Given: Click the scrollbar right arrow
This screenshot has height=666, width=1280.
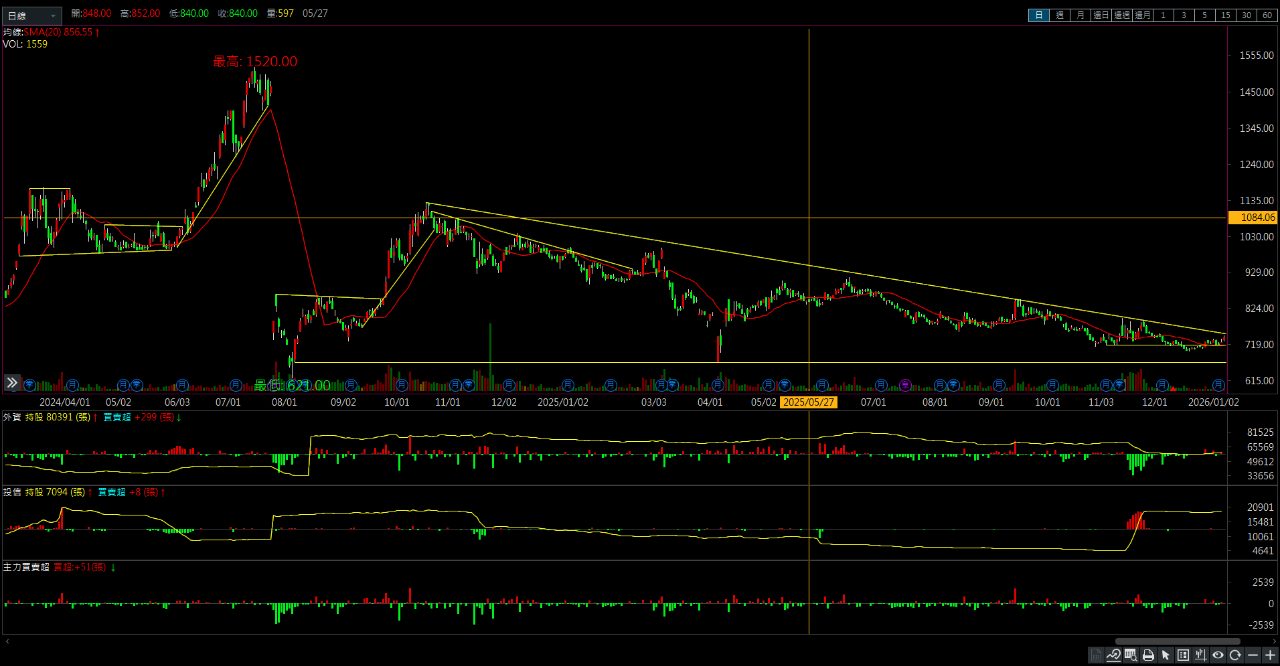Looking at the screenshot, I should click(x=1272, y=642).
